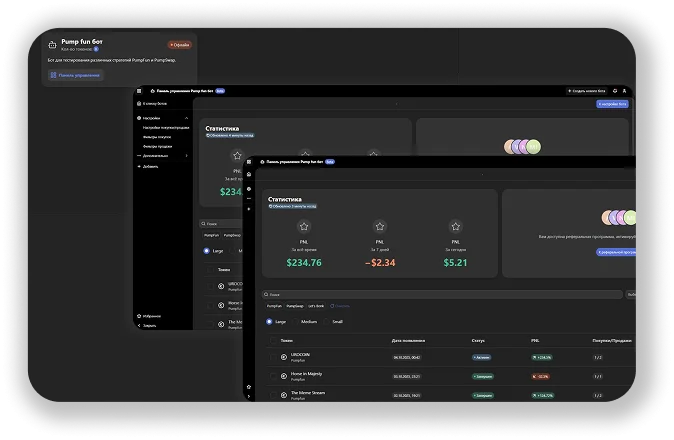Click the Beta badge in front window title

(x=330, y=162)
